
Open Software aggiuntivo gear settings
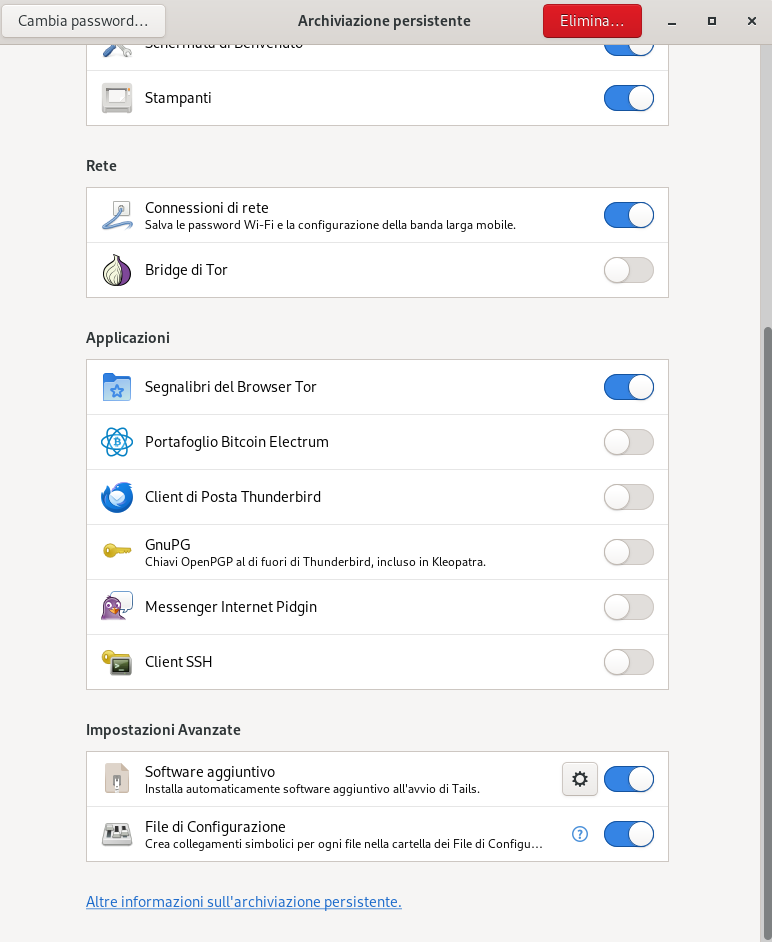click(x=580, y=779)
